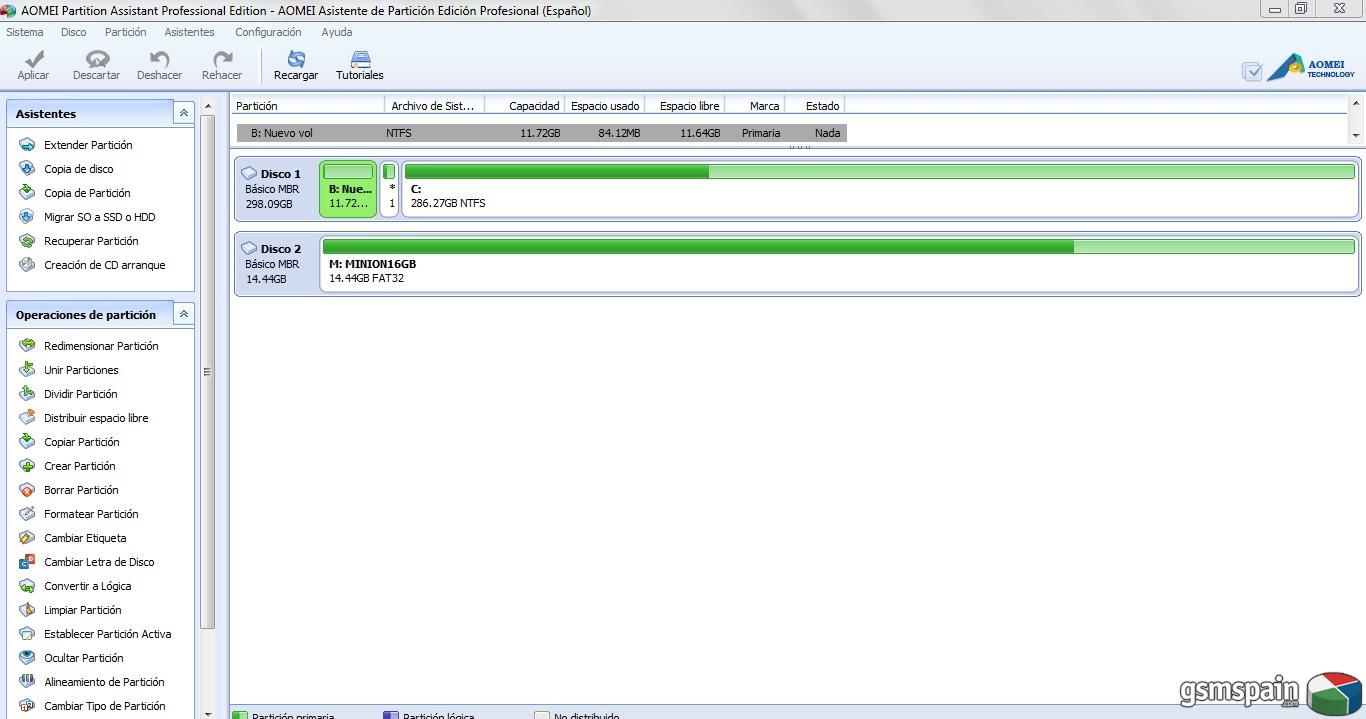Click the Aplicar checkmark toolbar icon
The height and width of the screenshot is (719, 1366).
(34, 60)
